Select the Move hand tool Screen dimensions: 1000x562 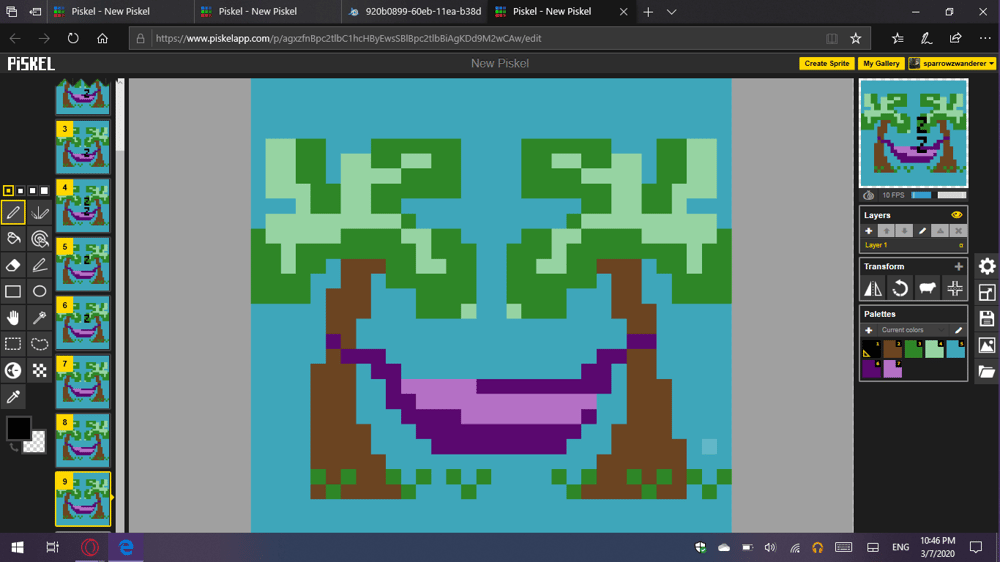pos(13,318)
